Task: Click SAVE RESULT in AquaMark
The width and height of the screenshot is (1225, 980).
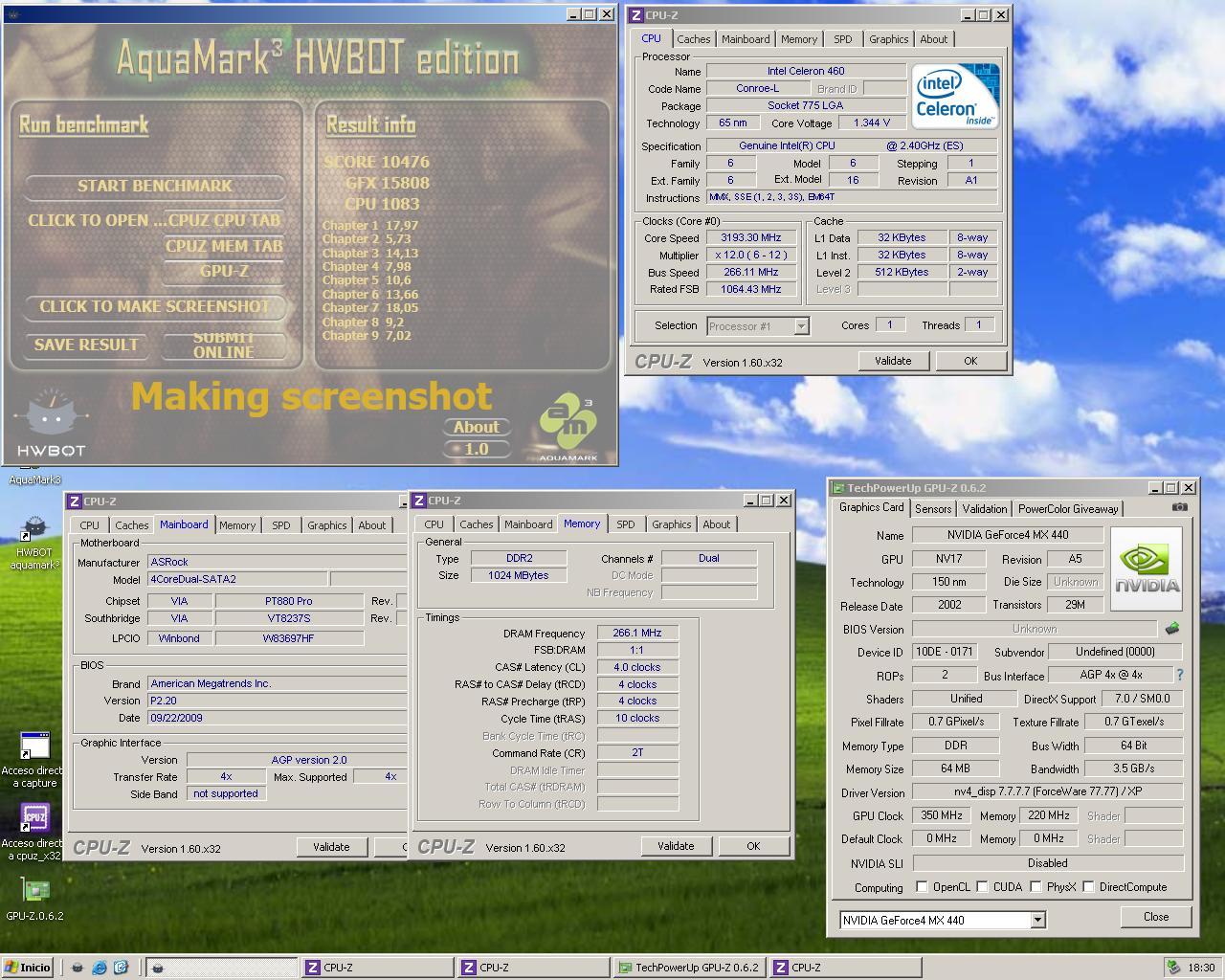Action: pyautogui.click(x=86, y=345)
